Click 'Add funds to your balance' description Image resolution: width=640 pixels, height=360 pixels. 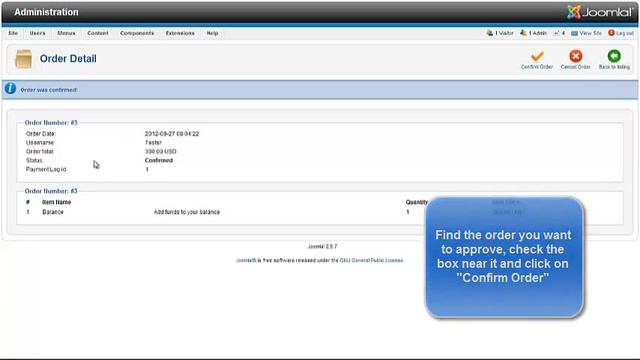(x=187, y=212)
